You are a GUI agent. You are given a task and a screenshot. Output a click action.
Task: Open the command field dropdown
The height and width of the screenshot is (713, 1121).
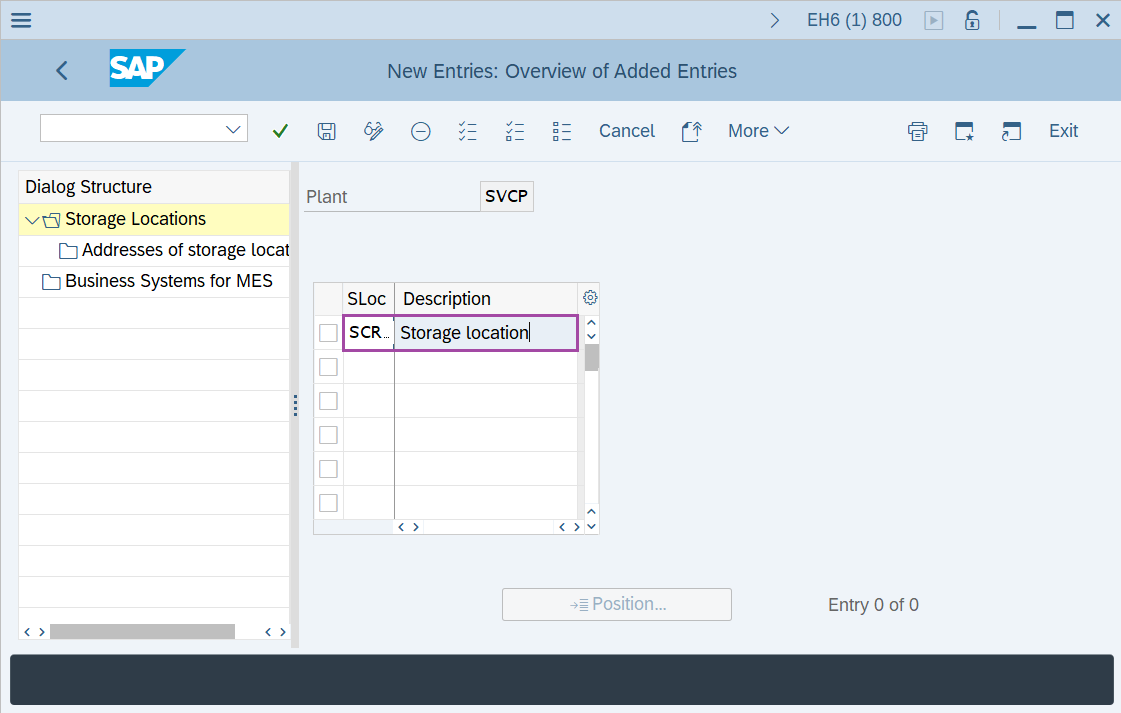point(234,129)
